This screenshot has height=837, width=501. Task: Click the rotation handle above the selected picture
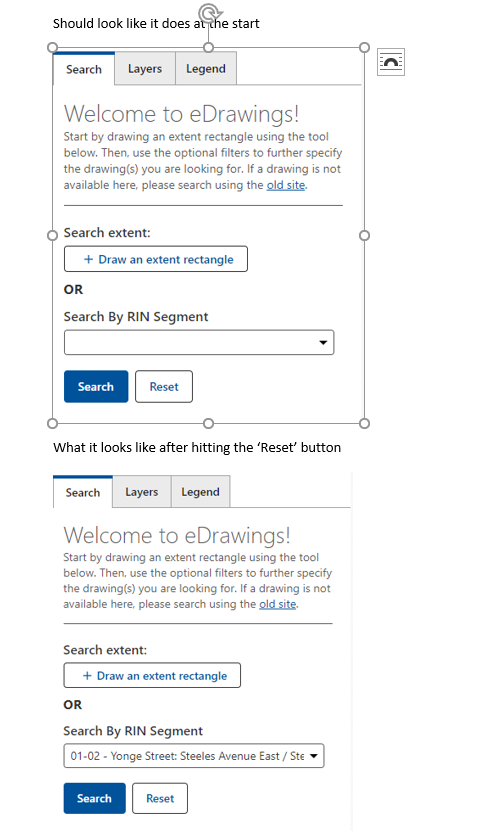(x=209, y=13)
